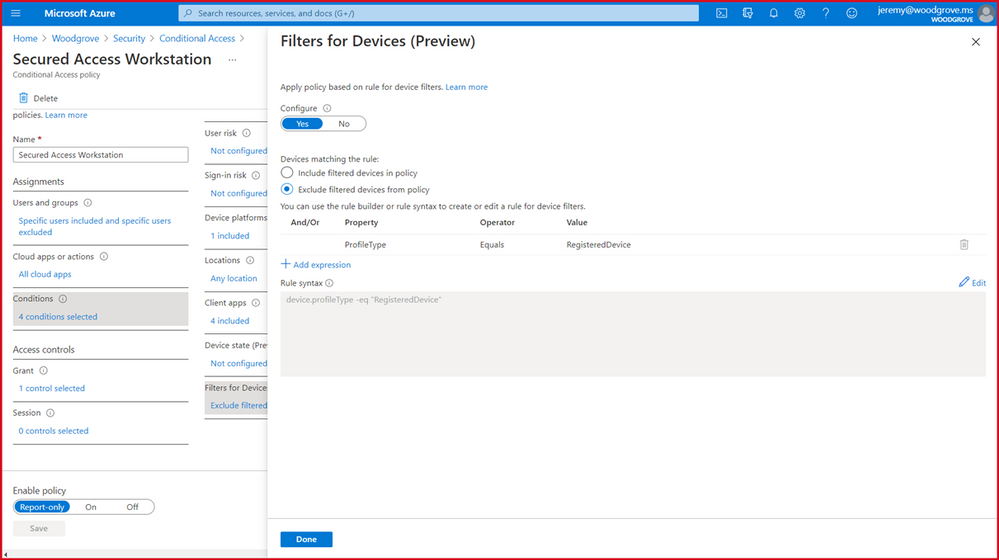Open the Directories and subscriptions filter icon
The image size is (999, 560).
tap(748, 14)
